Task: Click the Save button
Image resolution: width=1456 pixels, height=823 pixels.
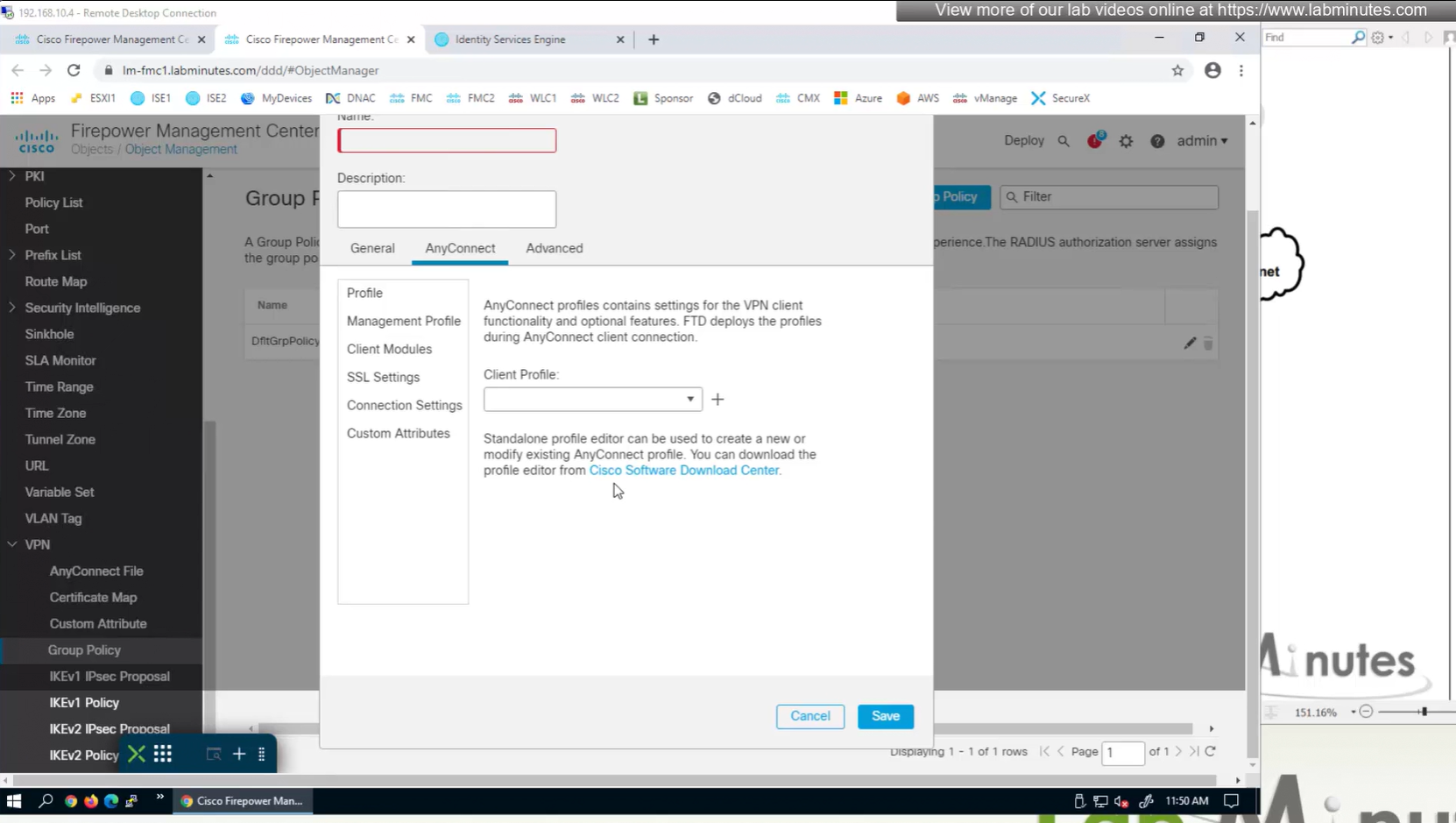Action: pyautogui.click(x=885, y=716)
